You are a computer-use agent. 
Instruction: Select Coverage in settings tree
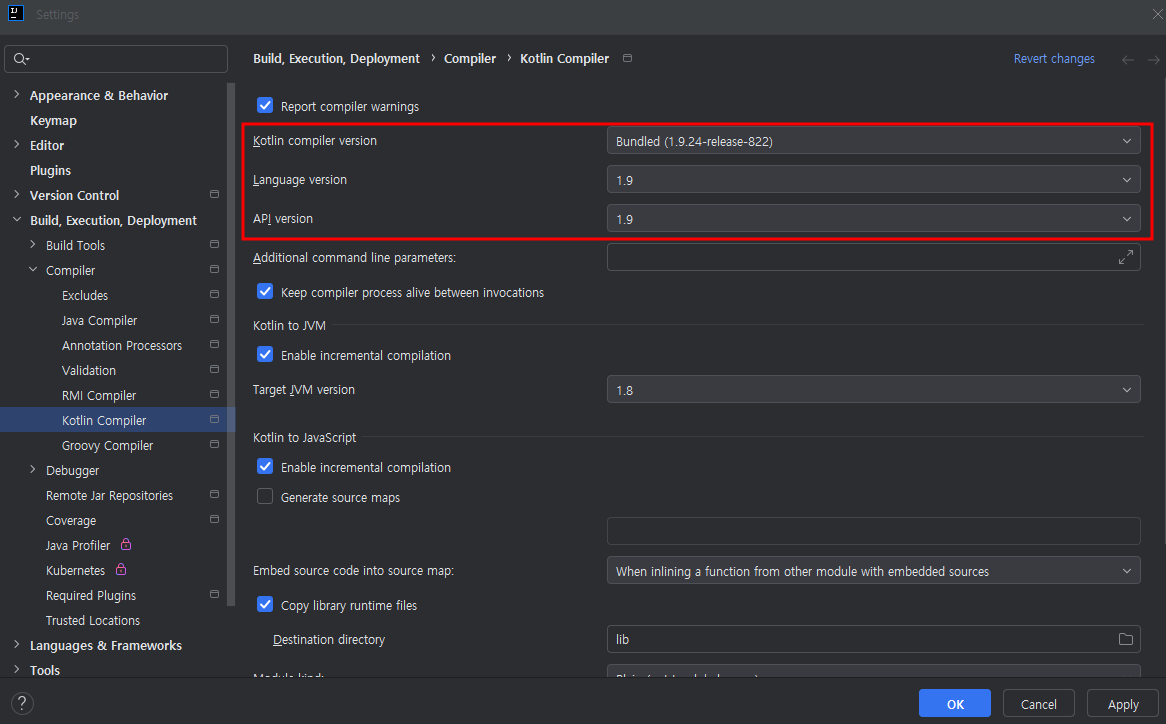click(x=71, y=521)
